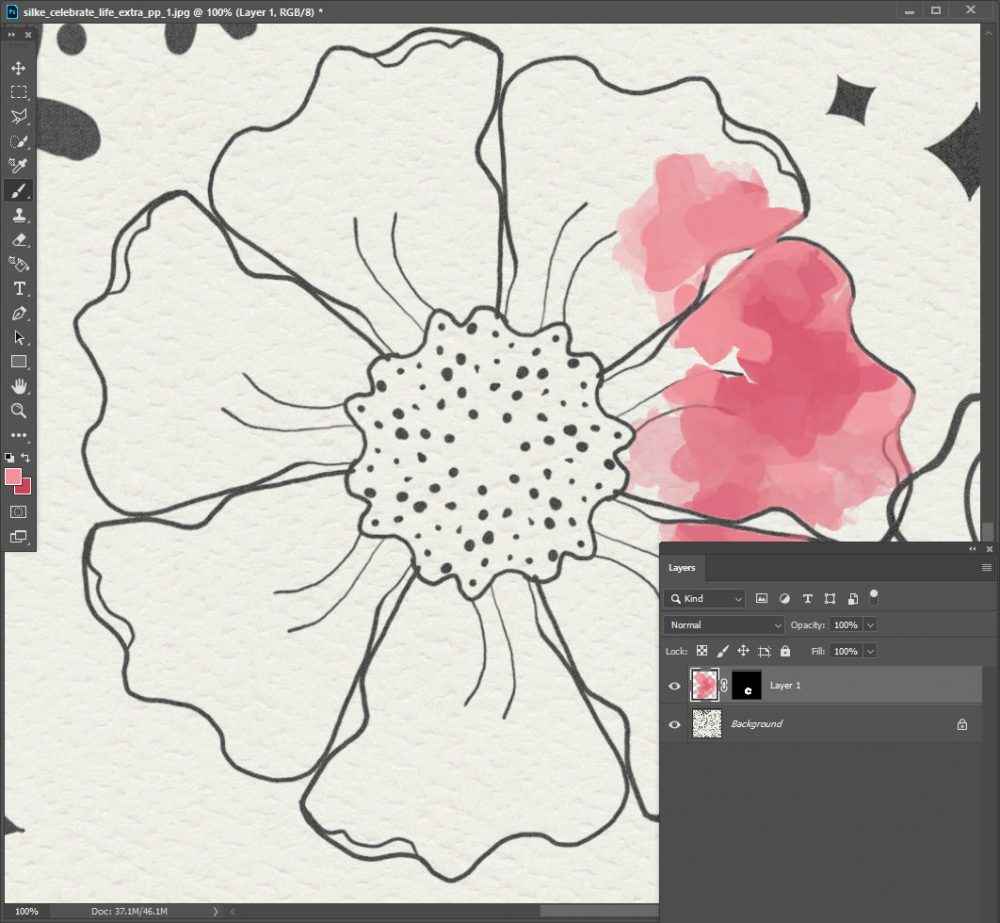Expand the Opacity slider dropdown arrow
Screen dimensions: 1000x923
click(x=870, y=625)
